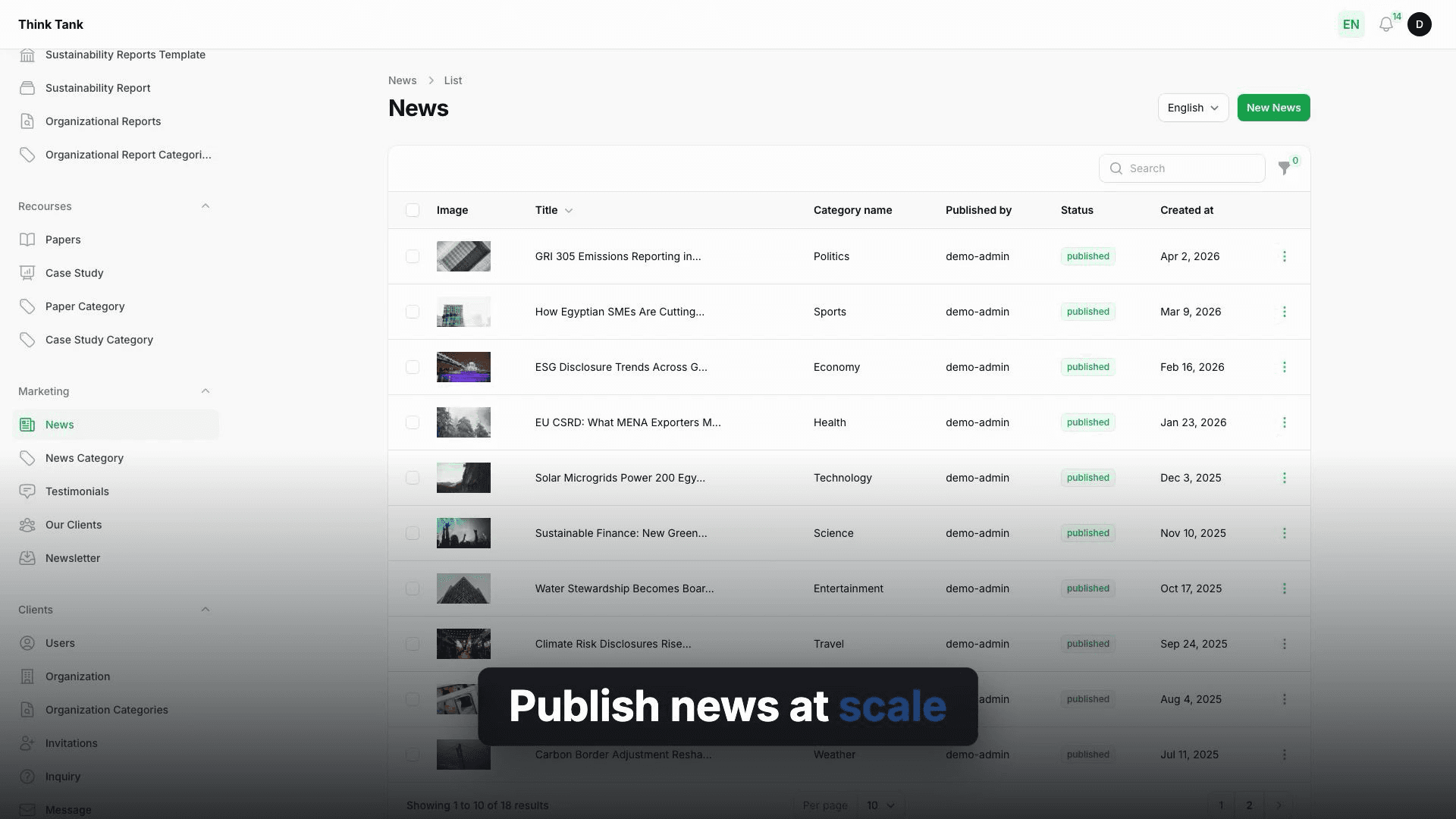1456x819 pixels.
Task: Switch language with the EN button
Action: tap(1351, 24)
